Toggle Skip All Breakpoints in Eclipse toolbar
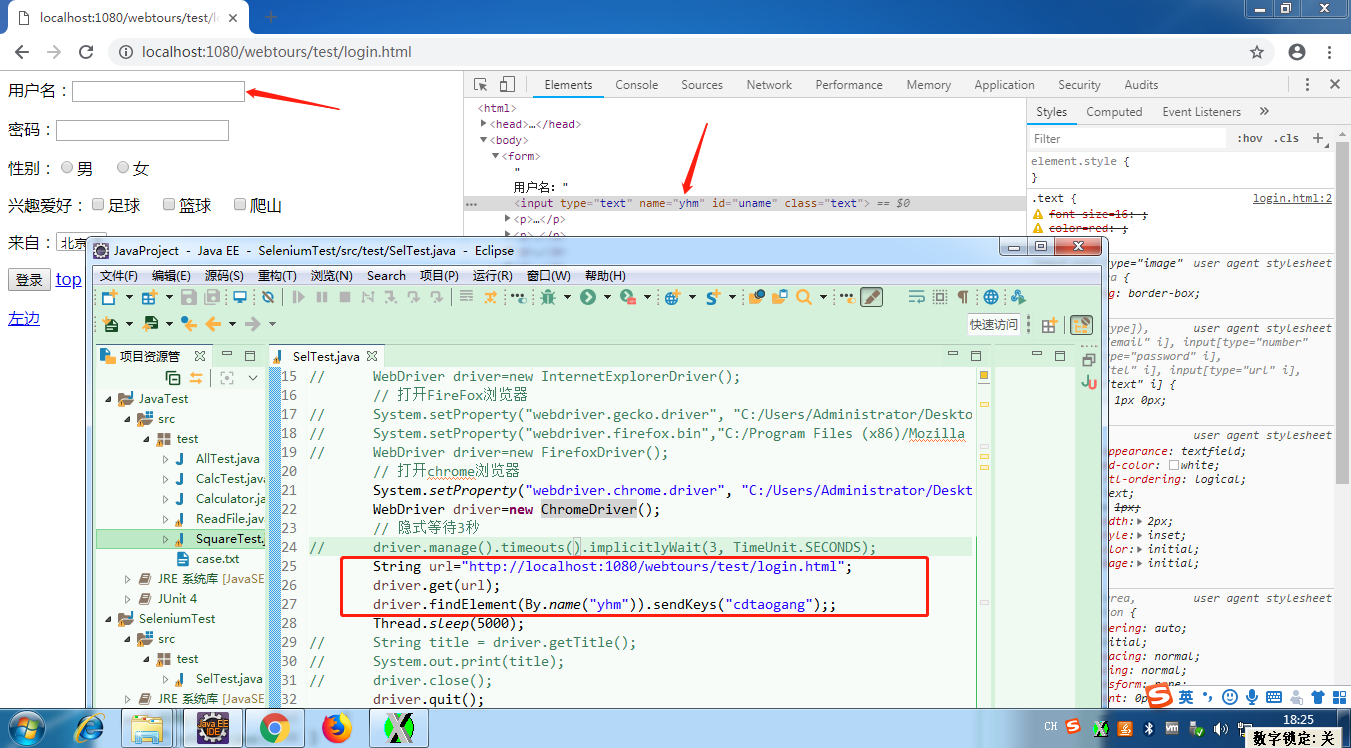 point(267,297)
